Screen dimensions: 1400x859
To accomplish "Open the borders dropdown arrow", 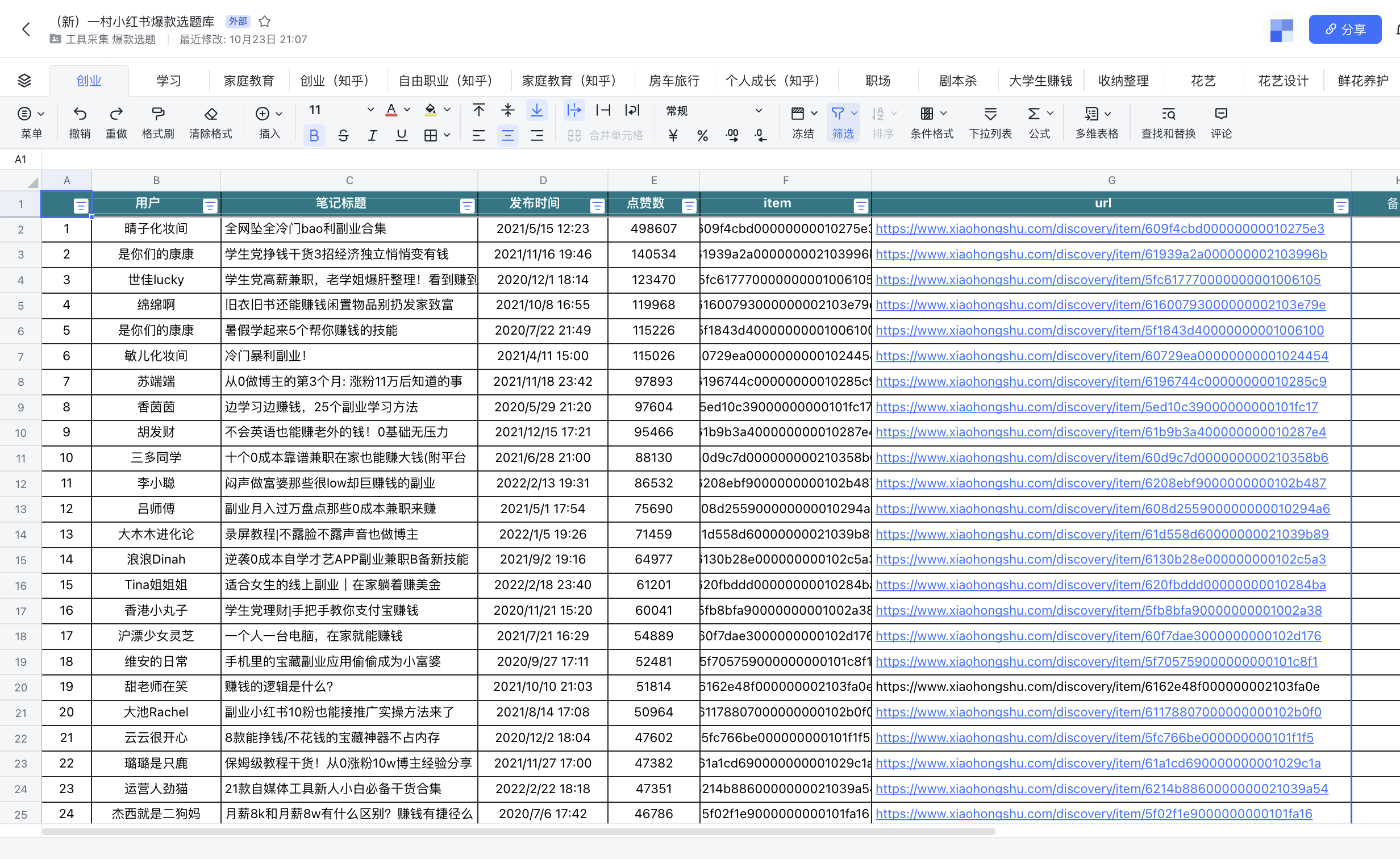I will click(x=447, y=135).
